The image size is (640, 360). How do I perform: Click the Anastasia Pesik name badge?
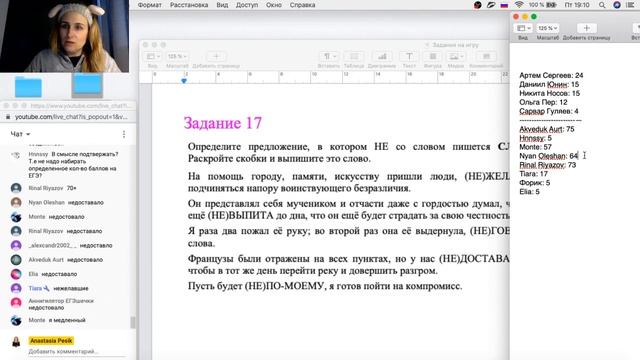click(x=51, y=340)
